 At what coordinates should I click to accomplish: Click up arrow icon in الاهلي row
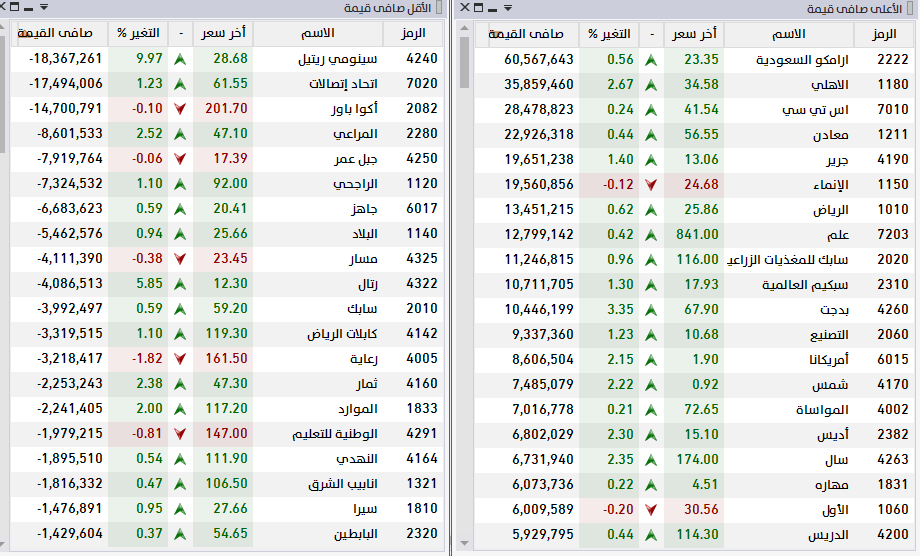[651, 85]
